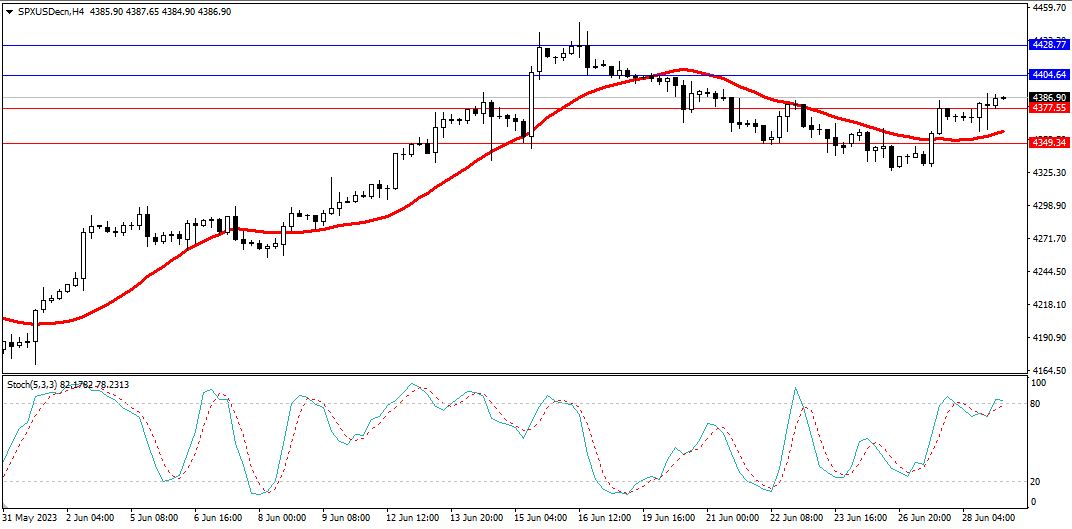Click the Stoch(5,3,3) indicator label

33,385
